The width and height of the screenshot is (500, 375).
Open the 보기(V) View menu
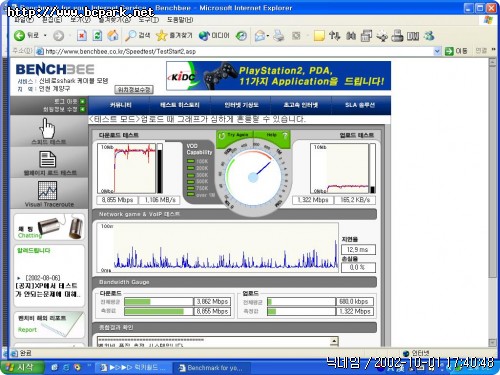tap(80, 20)
